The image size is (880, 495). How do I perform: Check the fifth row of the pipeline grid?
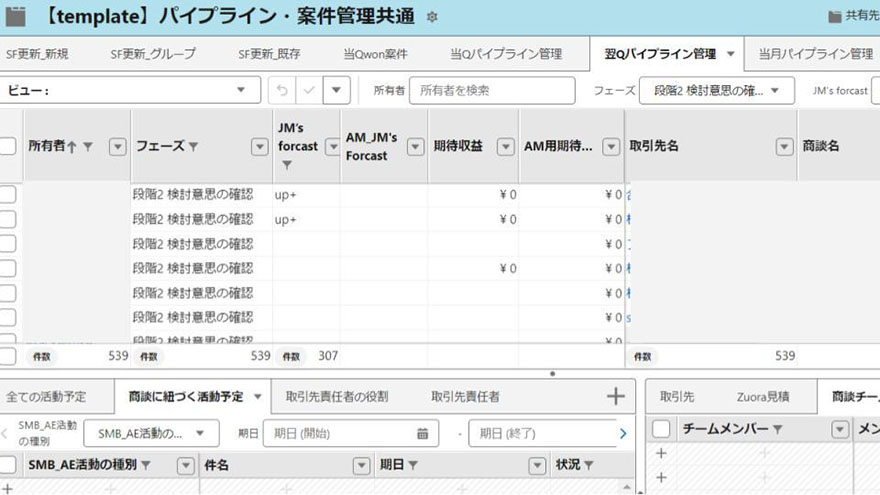pos(7,293)
